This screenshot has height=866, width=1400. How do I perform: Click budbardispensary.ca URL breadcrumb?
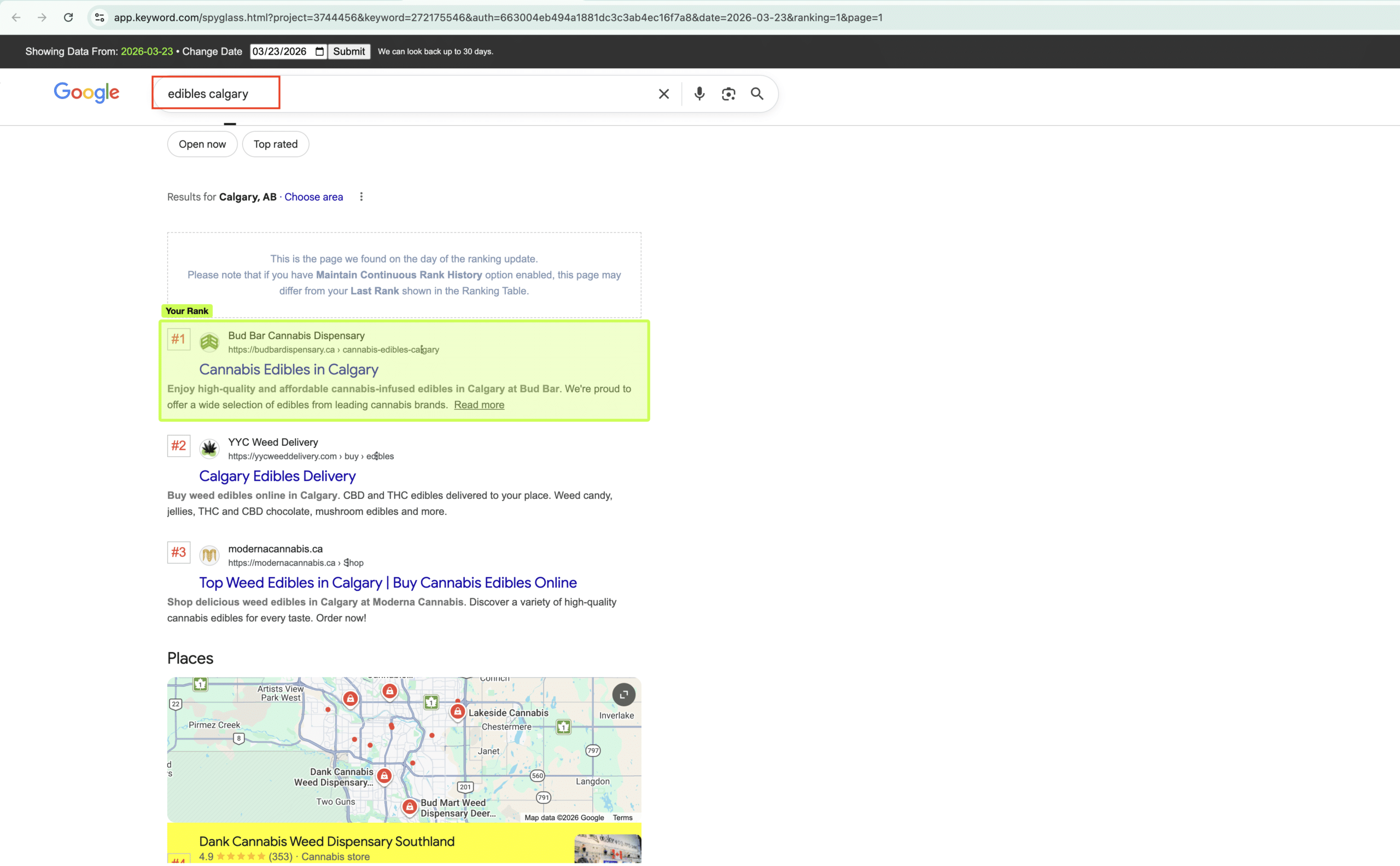333,350
